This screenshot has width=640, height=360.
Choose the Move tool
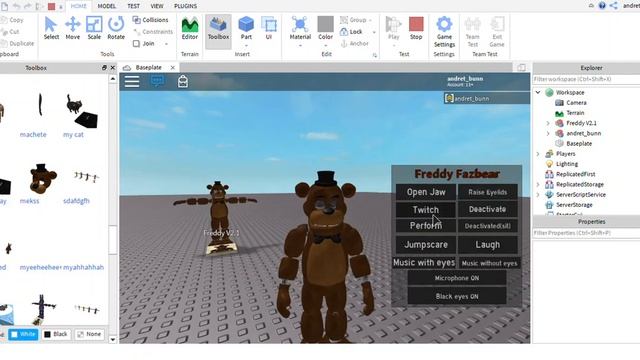pyautogui.click(x=73, y=28)
